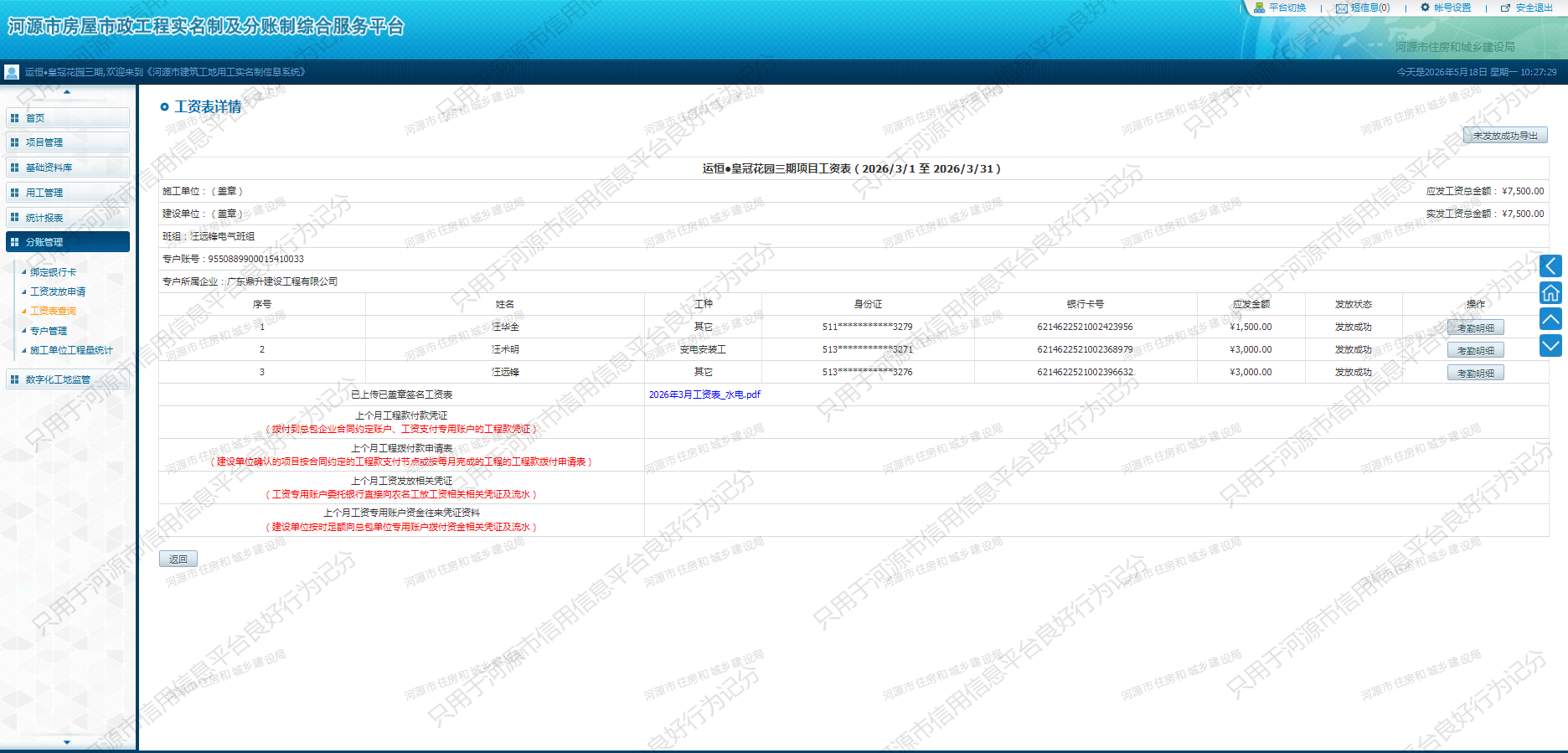1568x753 pixels.
Task: Open 考勤明细 for 汪术明
Action: tap(1476, 350)
